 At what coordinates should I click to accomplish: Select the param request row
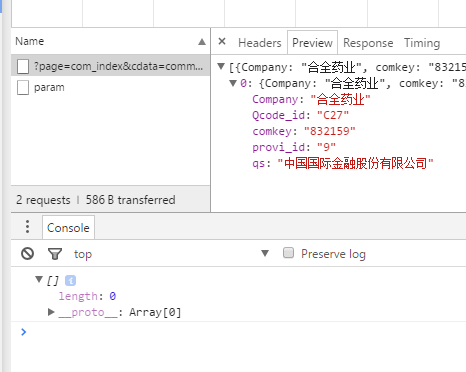coord(111,88)
